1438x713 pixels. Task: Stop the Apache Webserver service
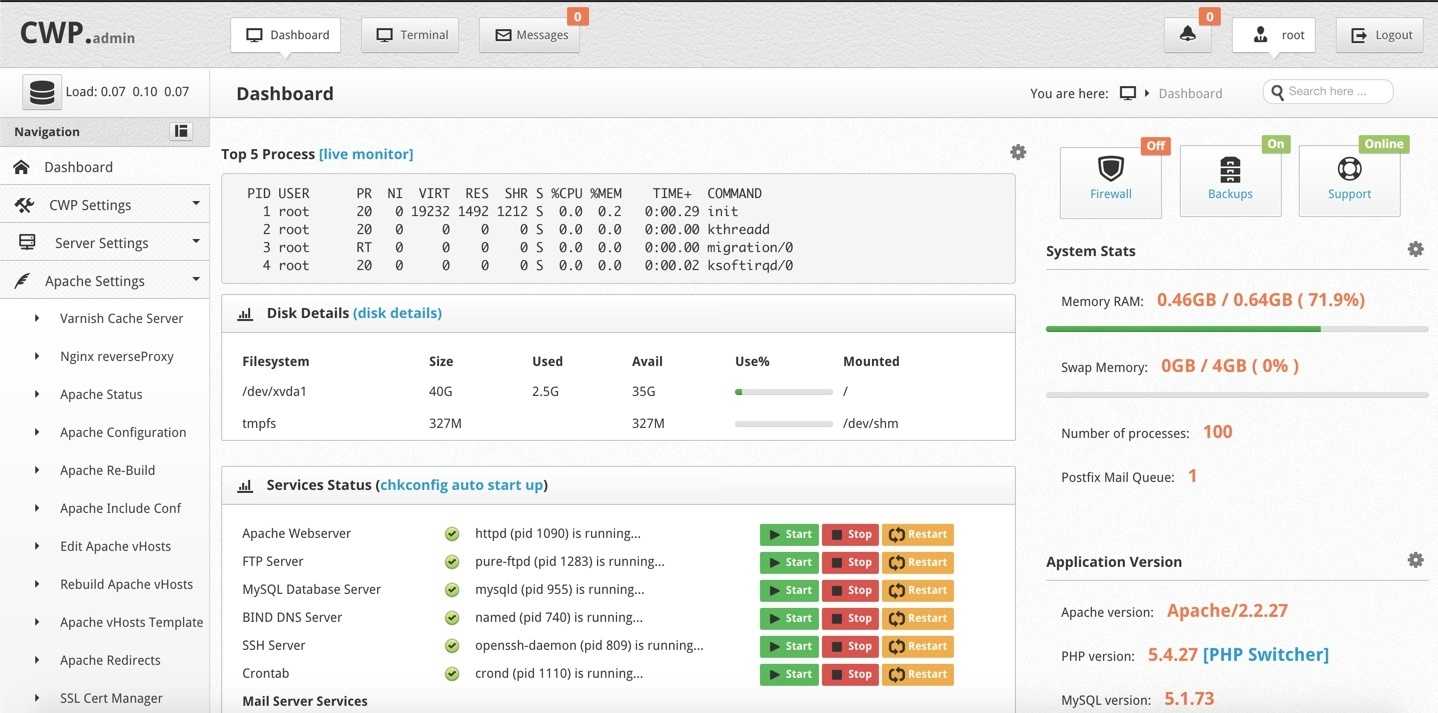tap(850, 534)
